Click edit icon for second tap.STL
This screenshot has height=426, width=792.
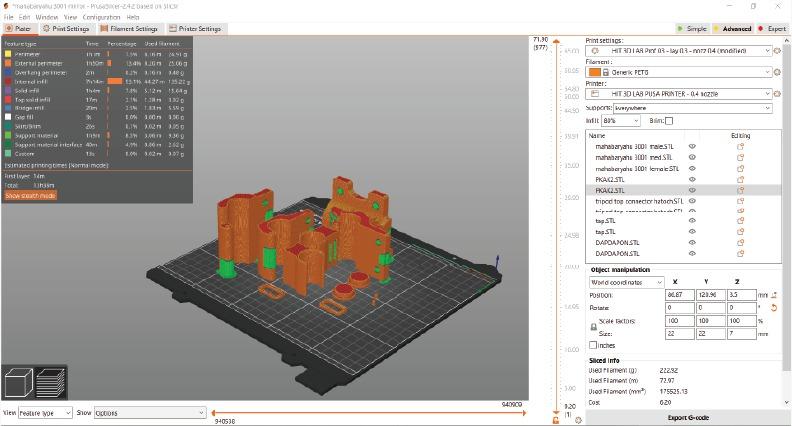pyautogui.click(x=740, y=232)
